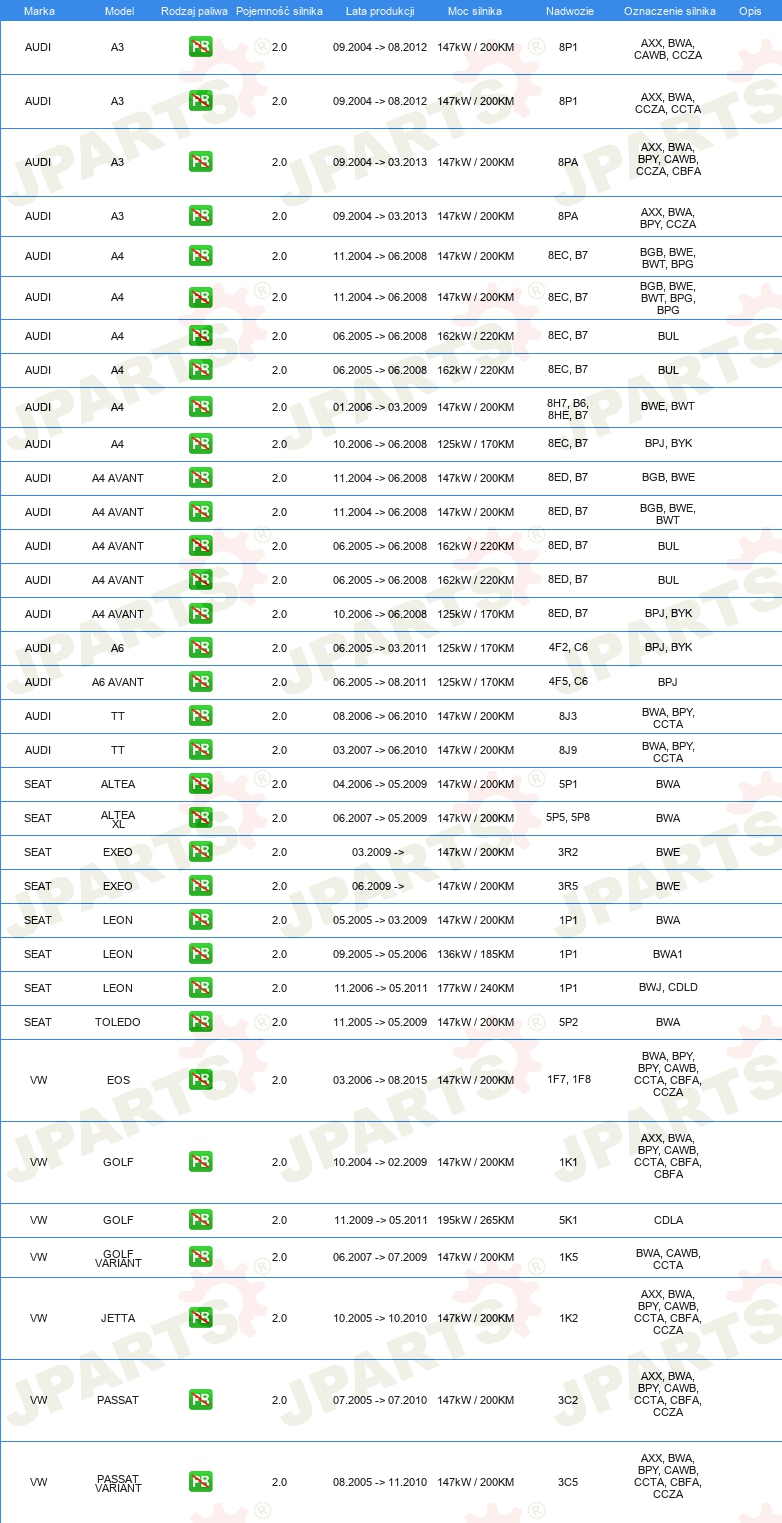The height and width of the screenshot is (1523, 782).
Task: Click the fuel icon in the SEAT ALTEA XL row
Action: 200,818
